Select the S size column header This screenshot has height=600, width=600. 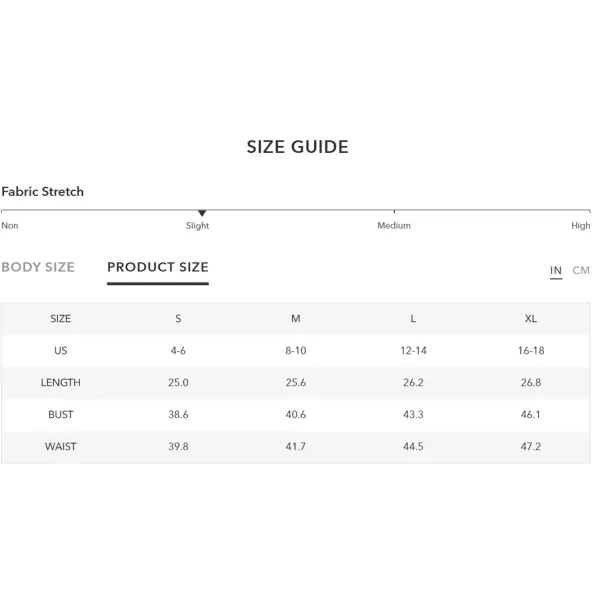[x=178, y=319]
